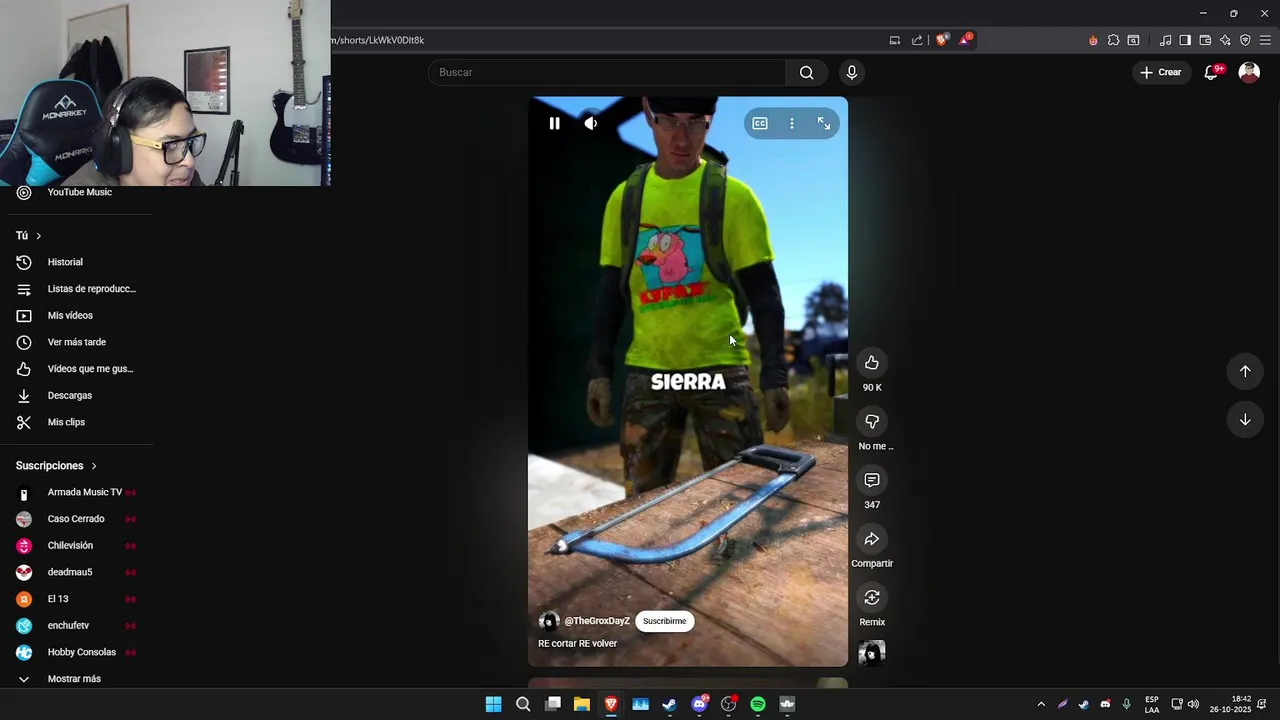Open the browser hamburger main menu
This screenshot has height=720, width=1280.
tap(1266, 40)
